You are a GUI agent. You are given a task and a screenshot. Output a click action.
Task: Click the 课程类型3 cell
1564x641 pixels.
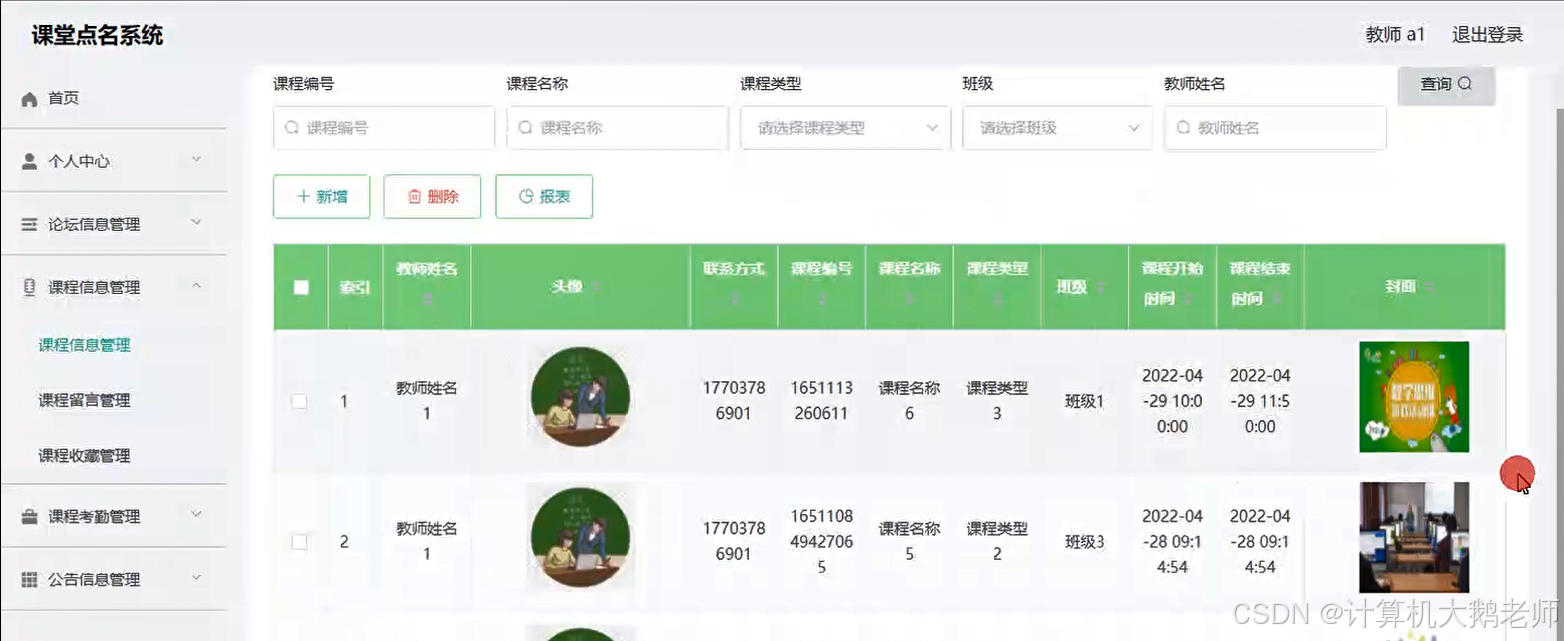[x=997, y=400]
